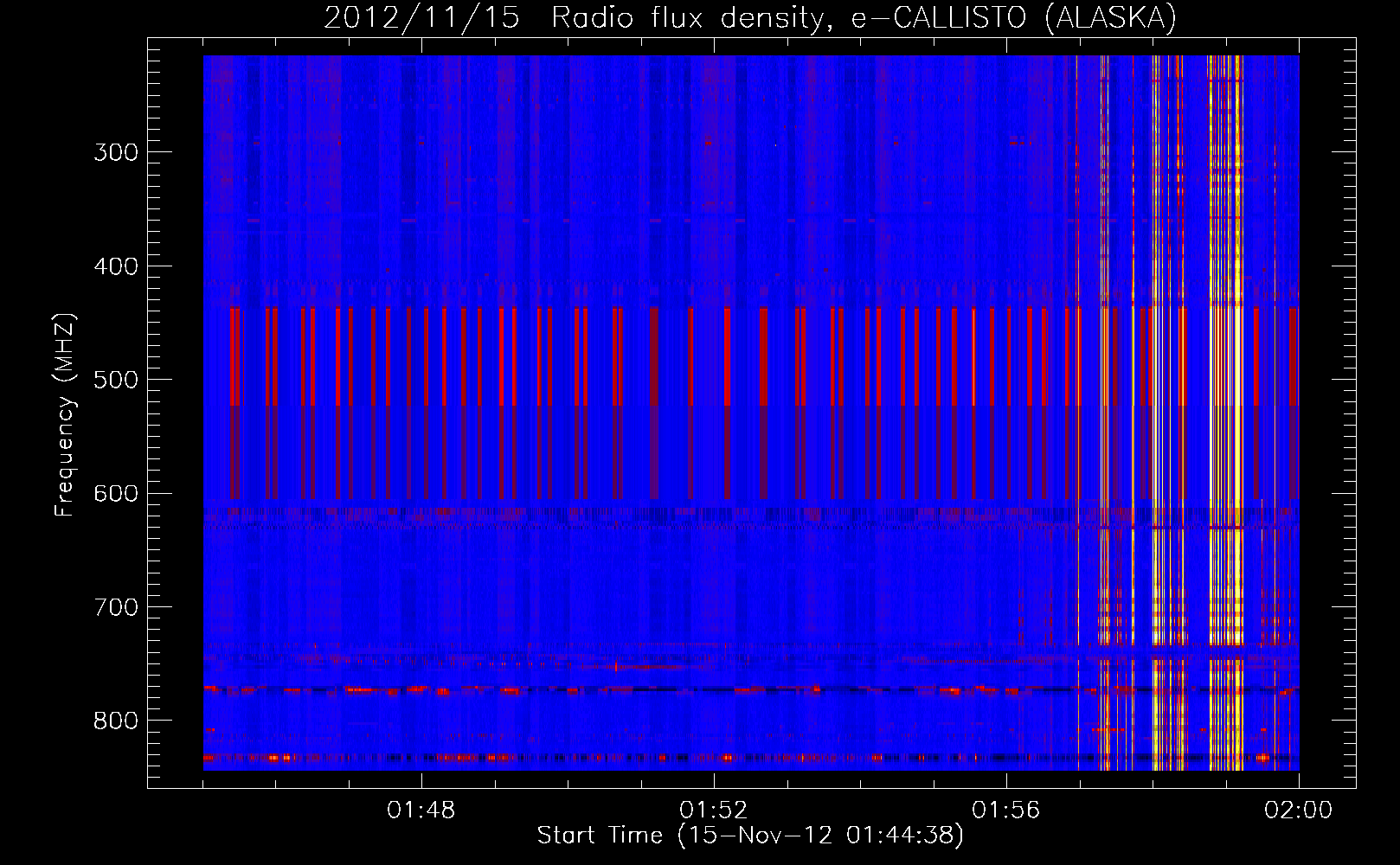The width and height of the screenshot is (1400, 865).
Task: Click the "02:00" time tick label
Action: pos(1299,811)
